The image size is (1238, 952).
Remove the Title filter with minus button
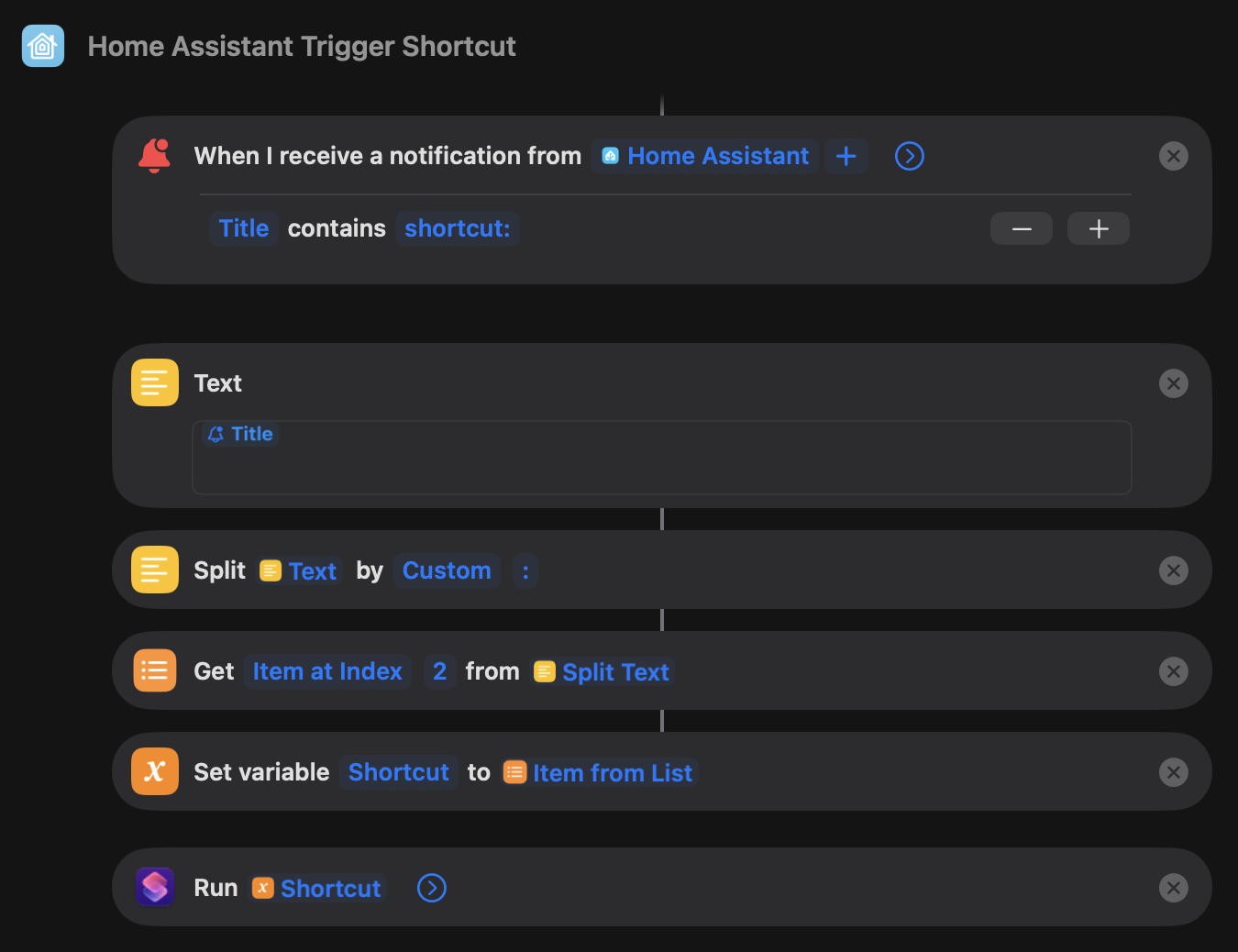coord(1022,228)
